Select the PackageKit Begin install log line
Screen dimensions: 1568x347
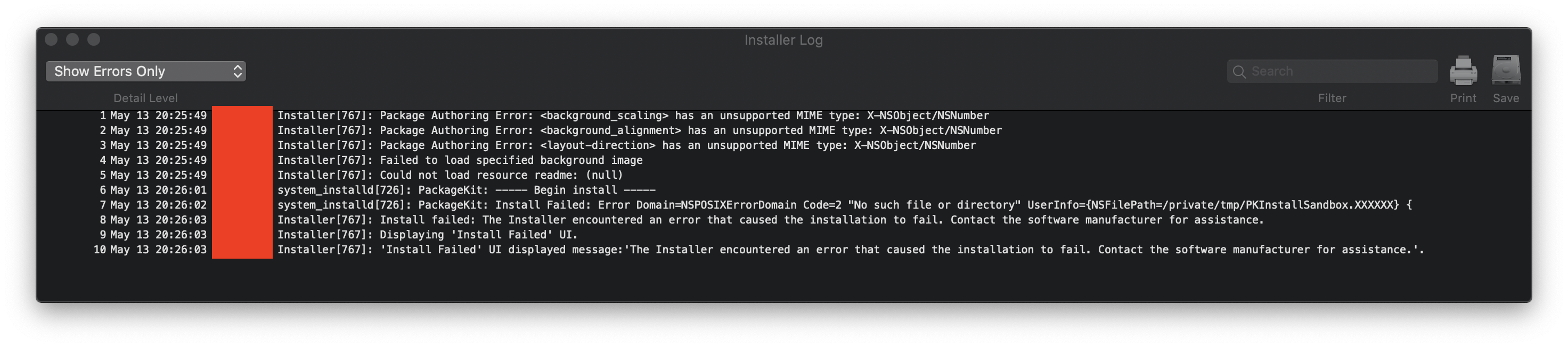(x=784, y=190)
